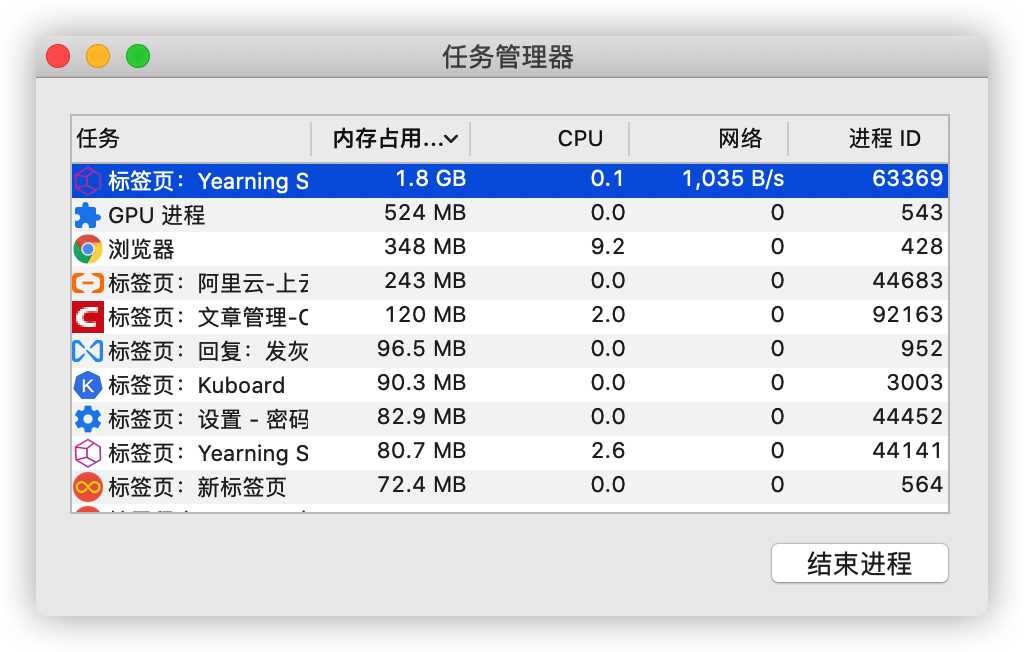
Task: Select the GPU 进程 row
Action: 509,215
